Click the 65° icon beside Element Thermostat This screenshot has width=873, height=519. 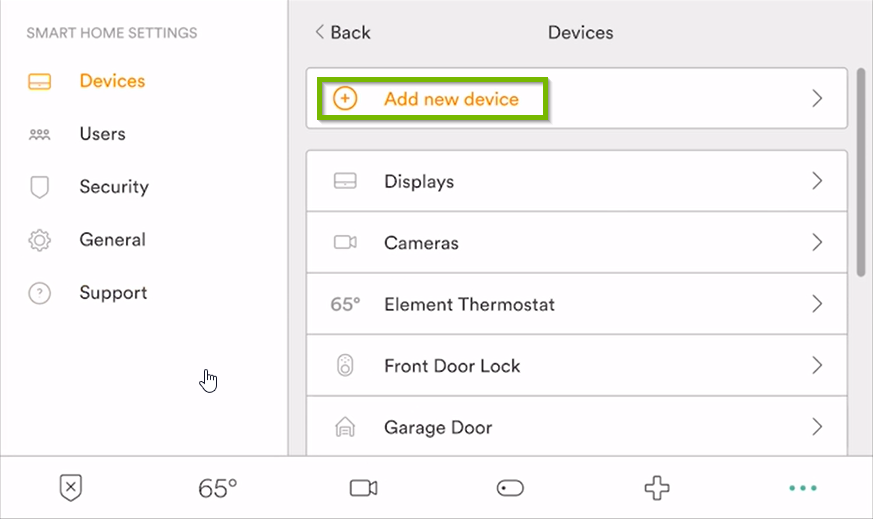click(345, 304)
